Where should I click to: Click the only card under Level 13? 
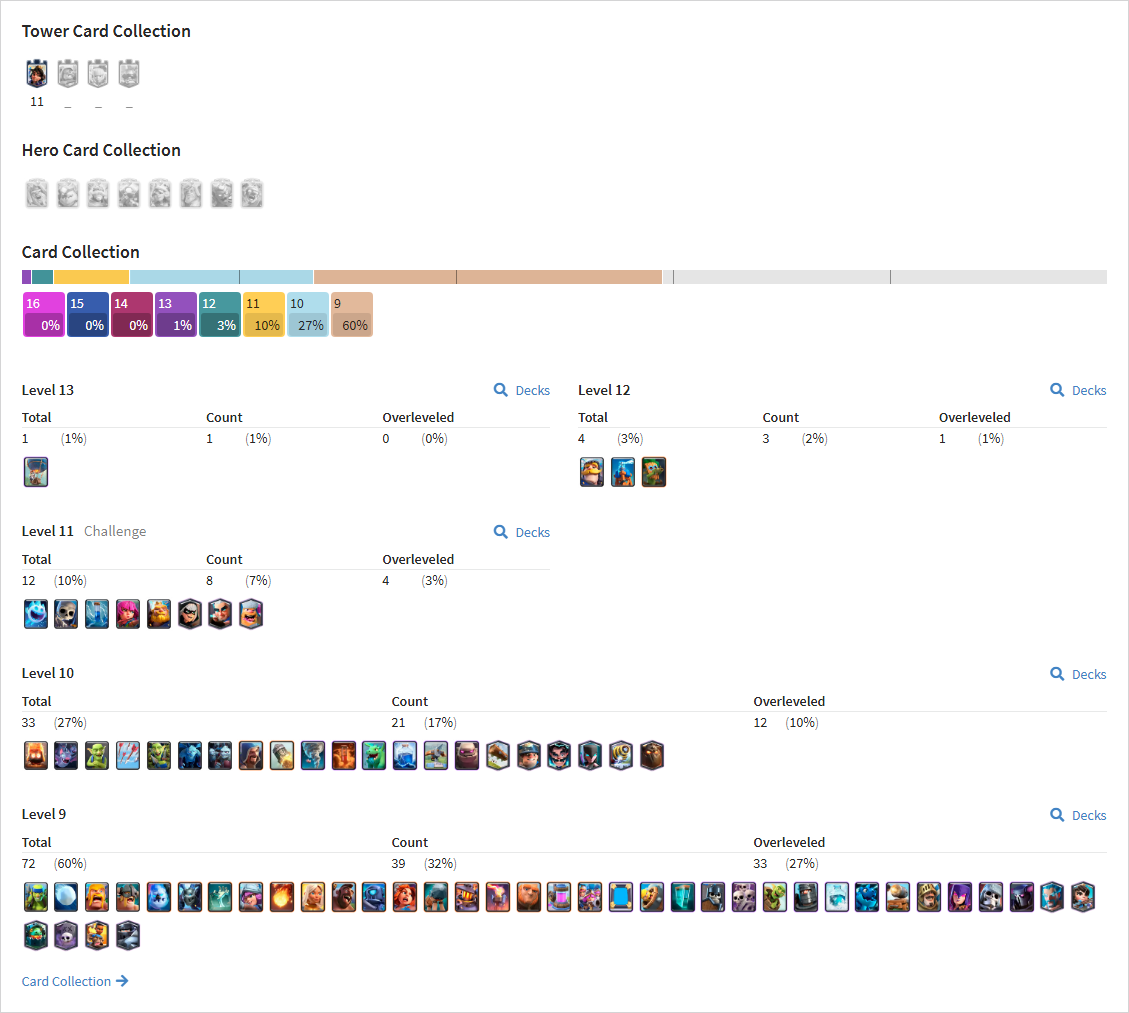[x=36, y=472]
